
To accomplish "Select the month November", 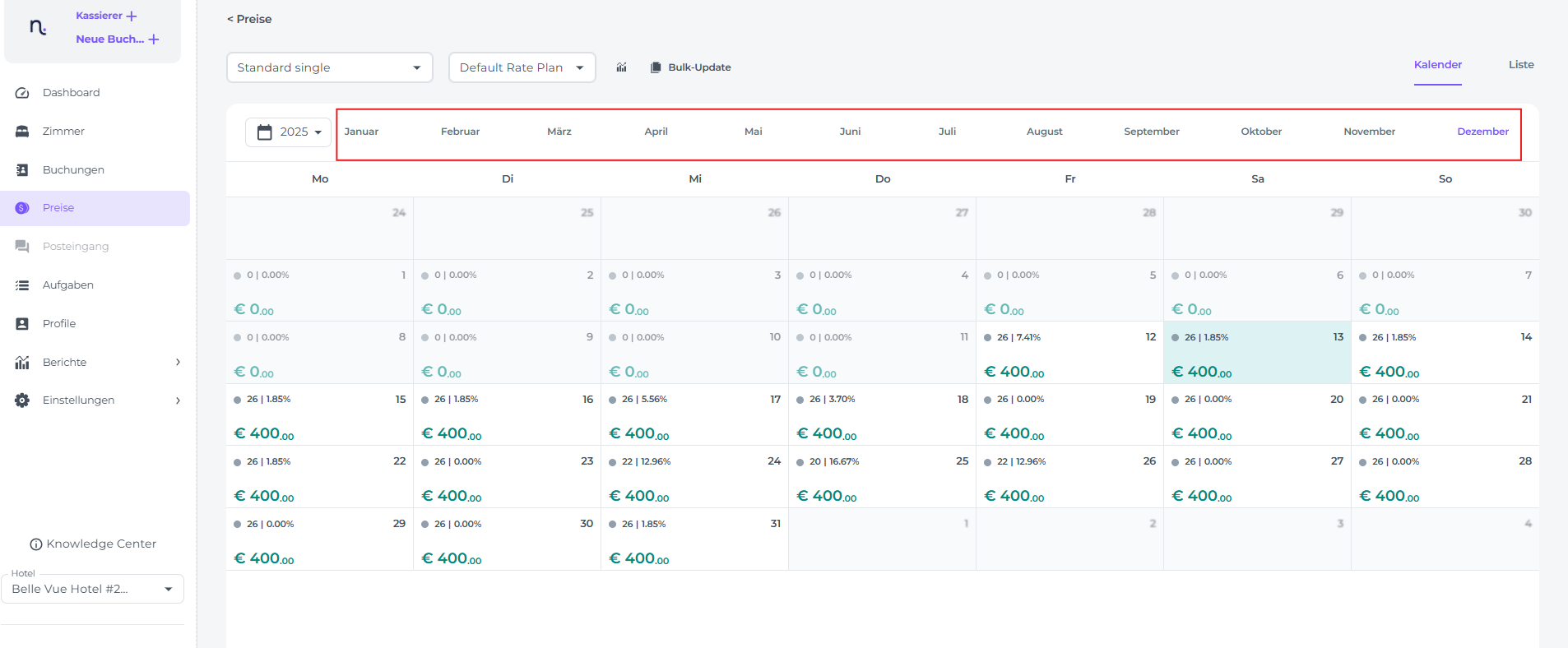I will 1369,132.
